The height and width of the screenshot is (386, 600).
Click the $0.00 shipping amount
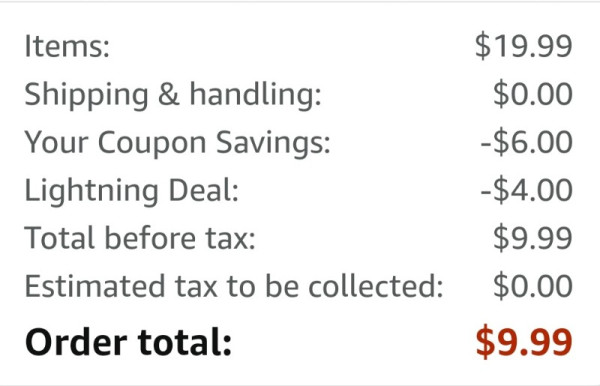coord(533,94)
